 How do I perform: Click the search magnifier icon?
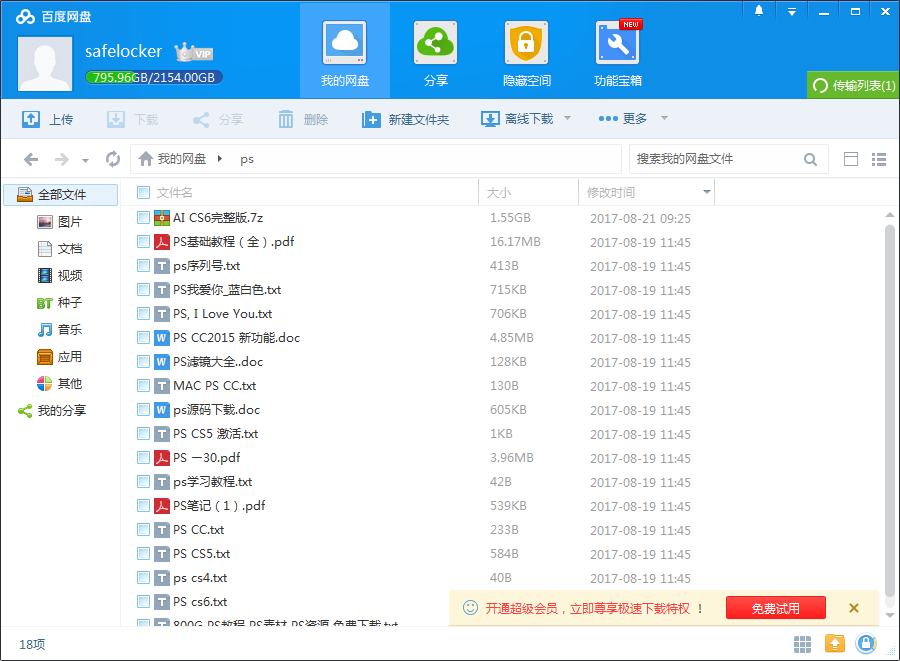pos(810,159)
